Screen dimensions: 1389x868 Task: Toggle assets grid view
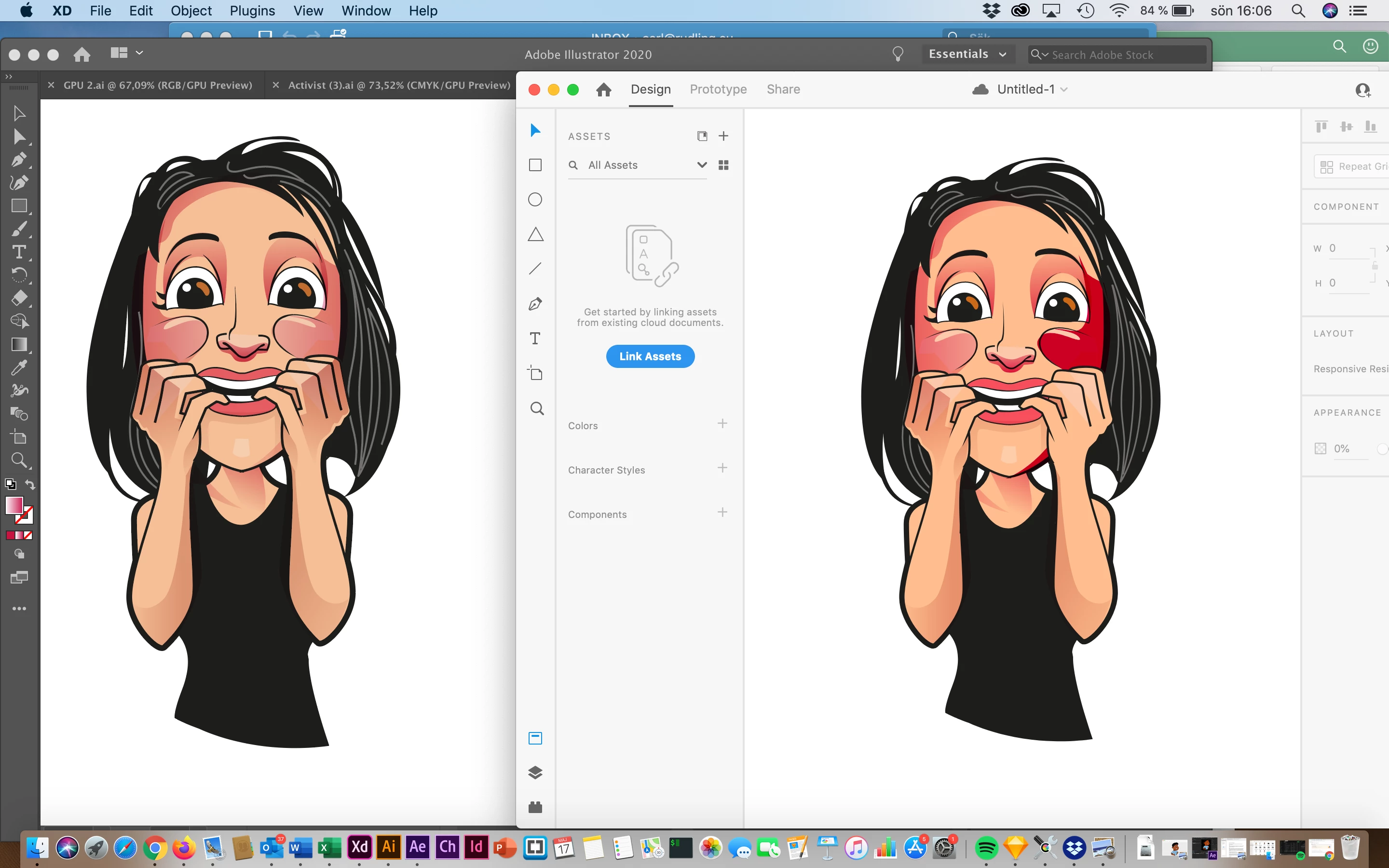tap(723, 165)
